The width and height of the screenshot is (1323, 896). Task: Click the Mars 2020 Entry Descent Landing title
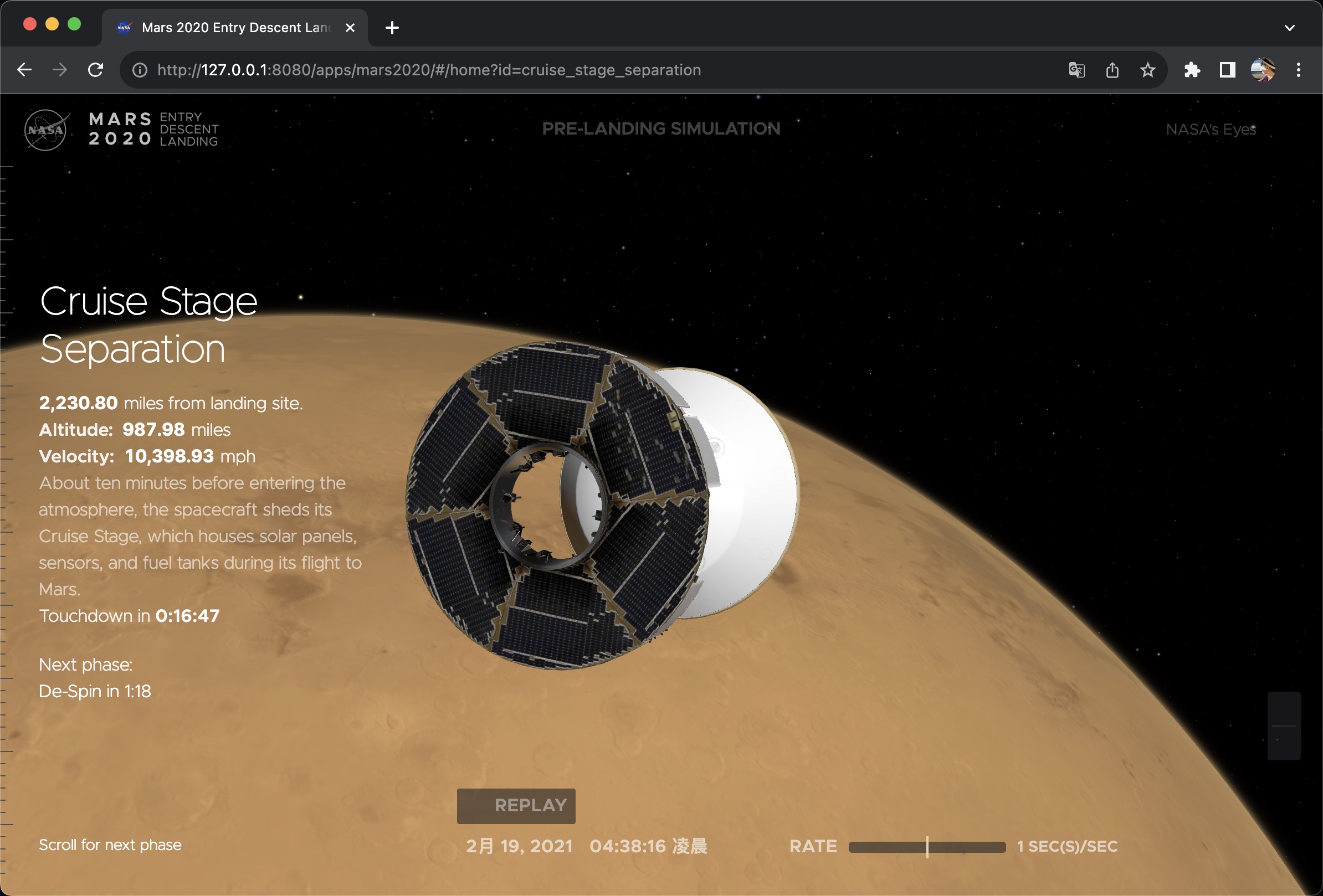(x=153, y=129)
